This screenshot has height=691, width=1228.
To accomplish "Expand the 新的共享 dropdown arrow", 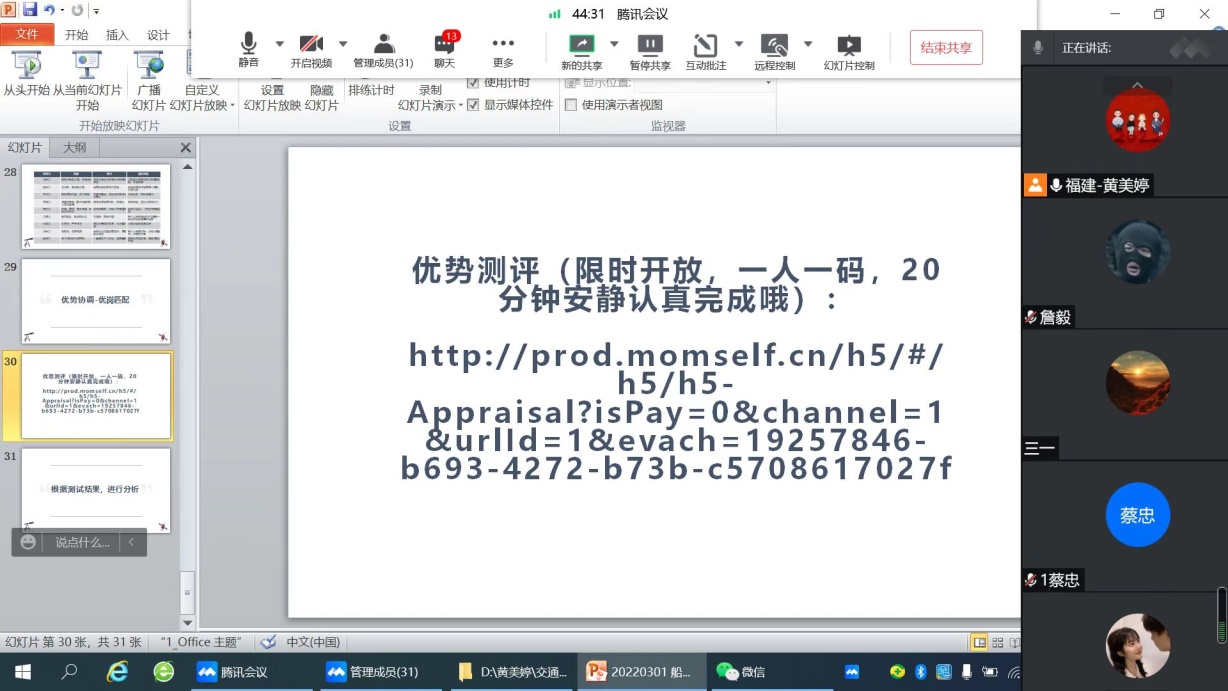I will click(614, 44).
